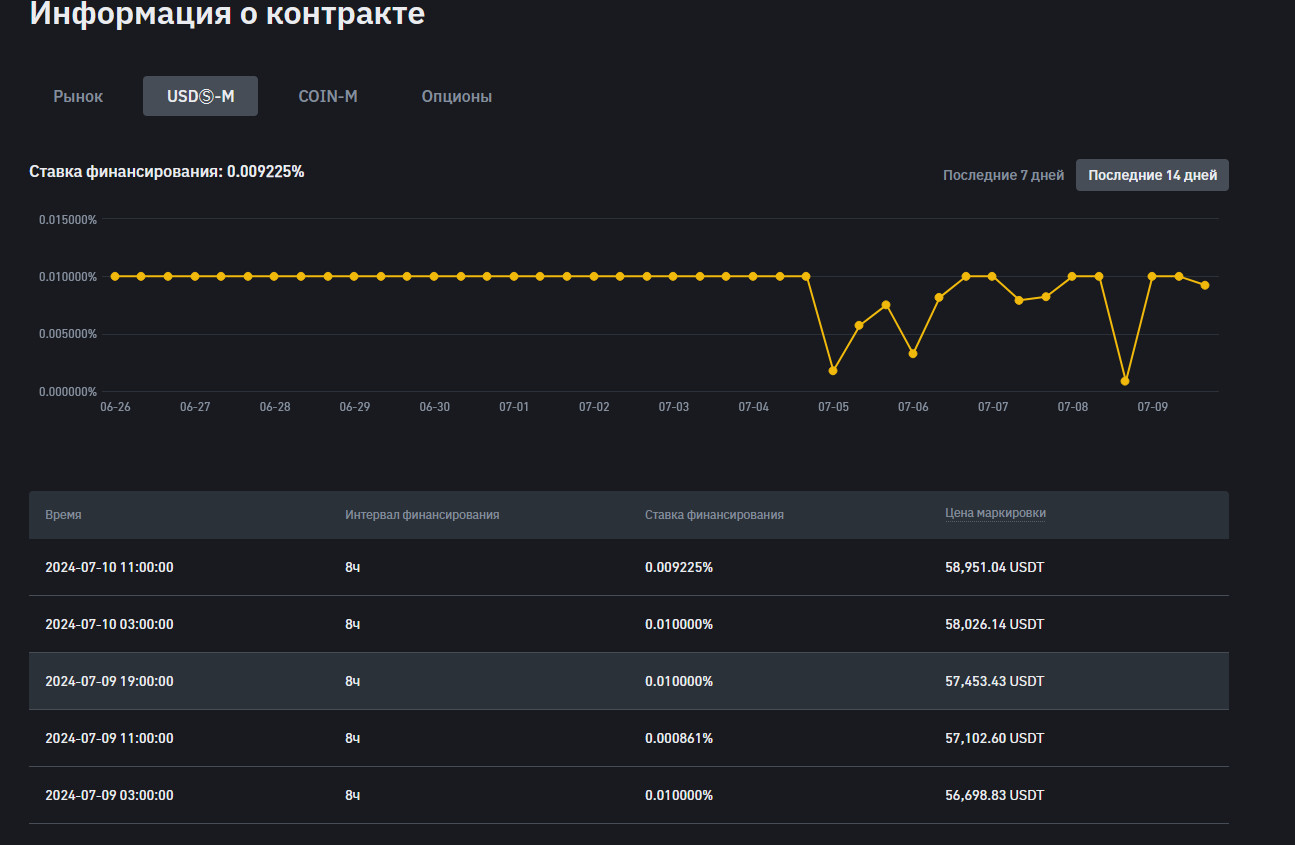Show Последние 7 дней chart range
The height and width of the screenshot is (845, 1295).
point(1003,175)
